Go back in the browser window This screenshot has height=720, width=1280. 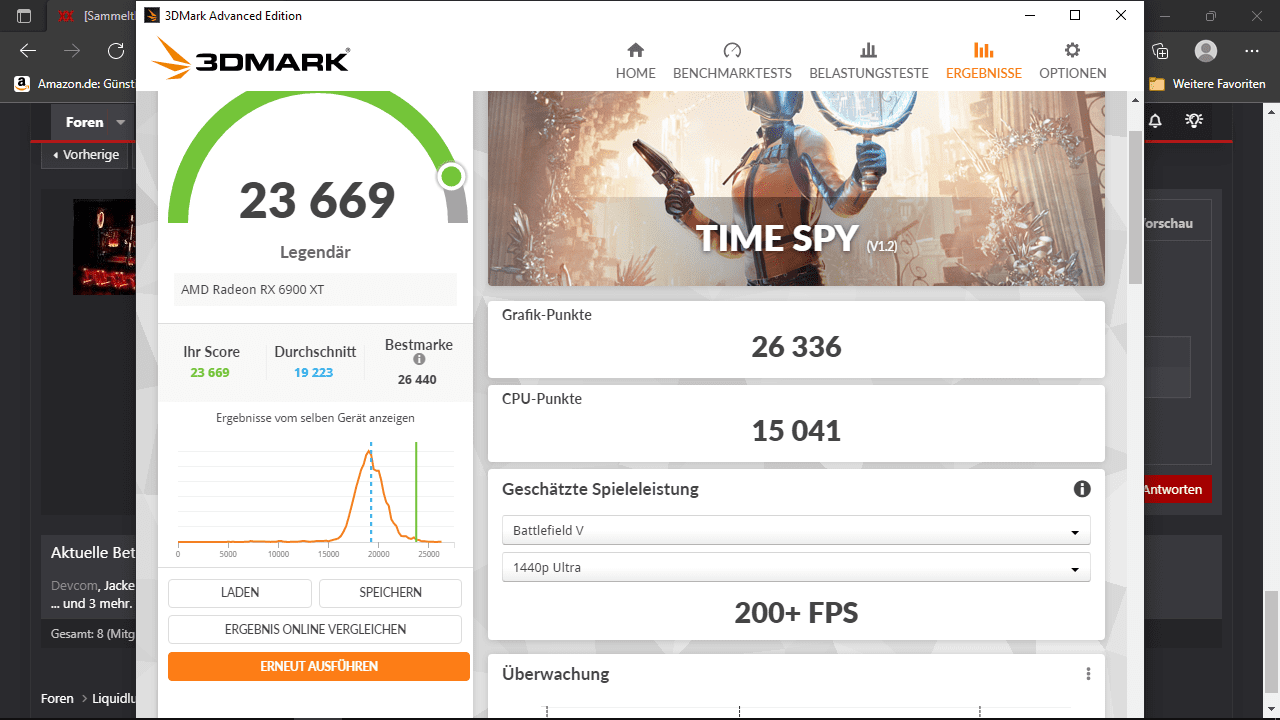coord(28,51)
